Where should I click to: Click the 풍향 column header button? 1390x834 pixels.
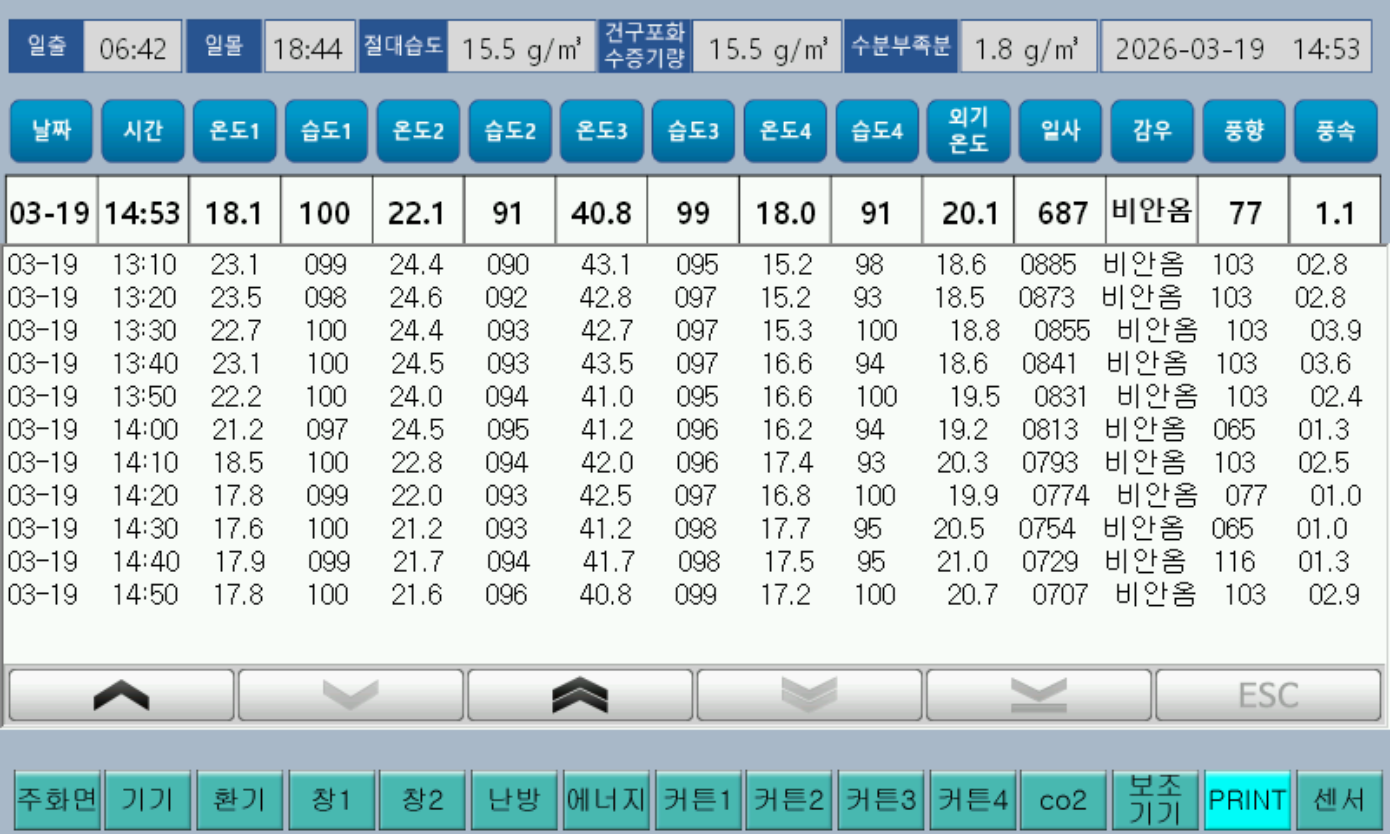tap(1244, 131)
